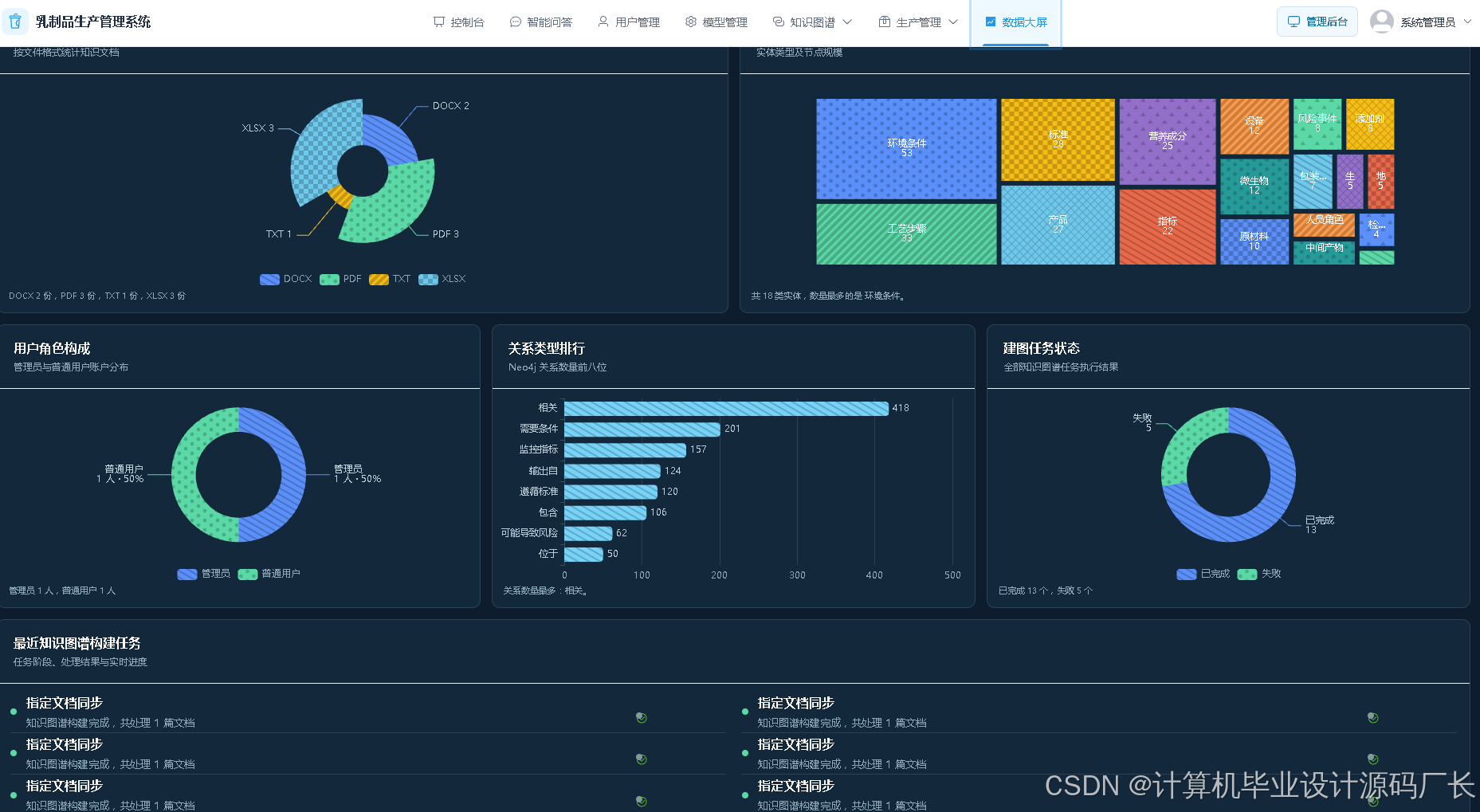
Task: Click the 管理后台 button
Action: tap(1317, 22)
